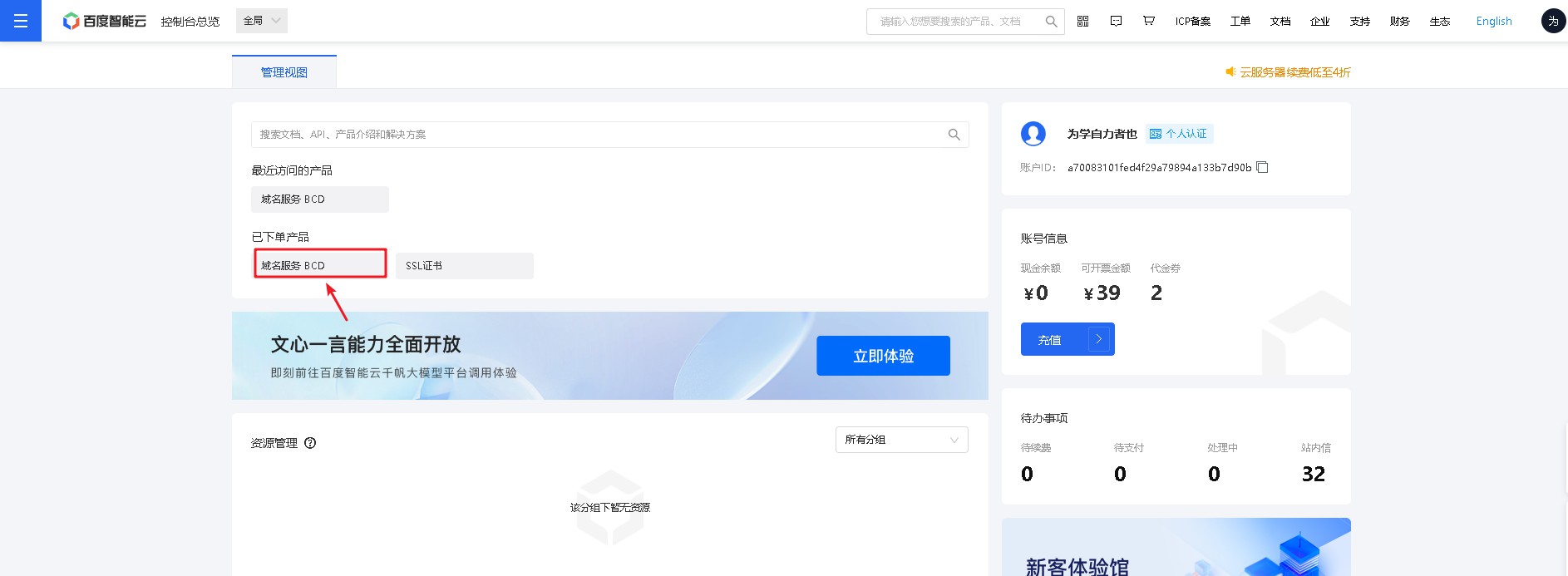Switch language to English
The width and height of the screenshot is (1568, 576).
click(x=1494, y=22)
